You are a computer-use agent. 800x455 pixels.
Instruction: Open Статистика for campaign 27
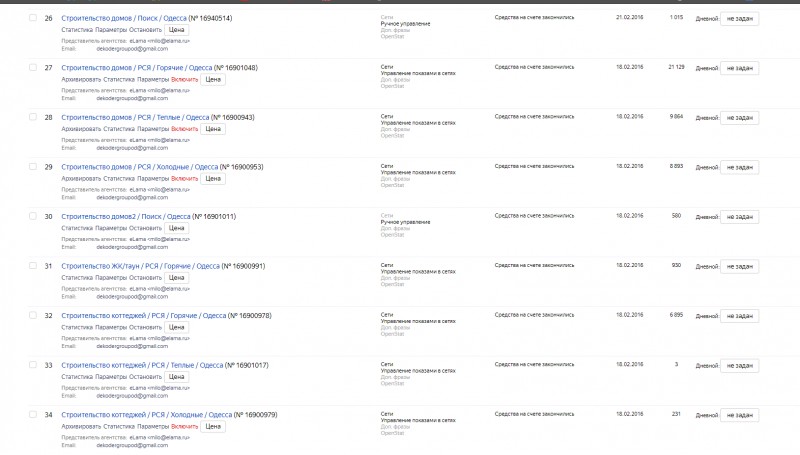coord(119,80)
